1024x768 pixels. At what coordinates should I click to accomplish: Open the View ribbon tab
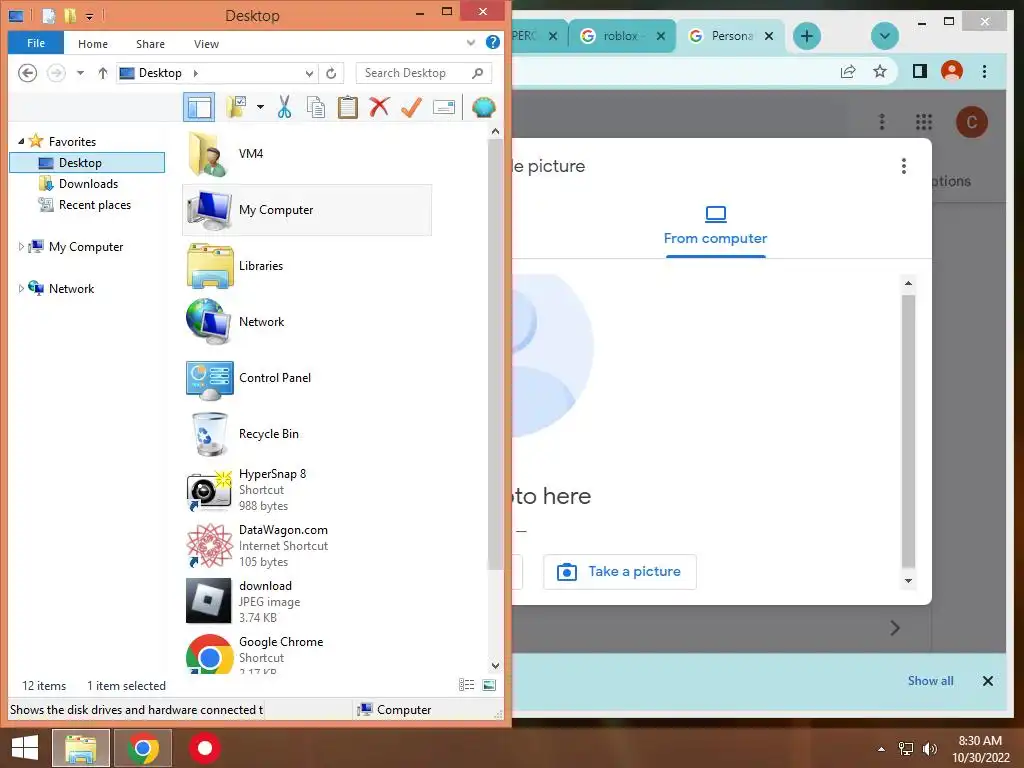[x=206, y=44]
